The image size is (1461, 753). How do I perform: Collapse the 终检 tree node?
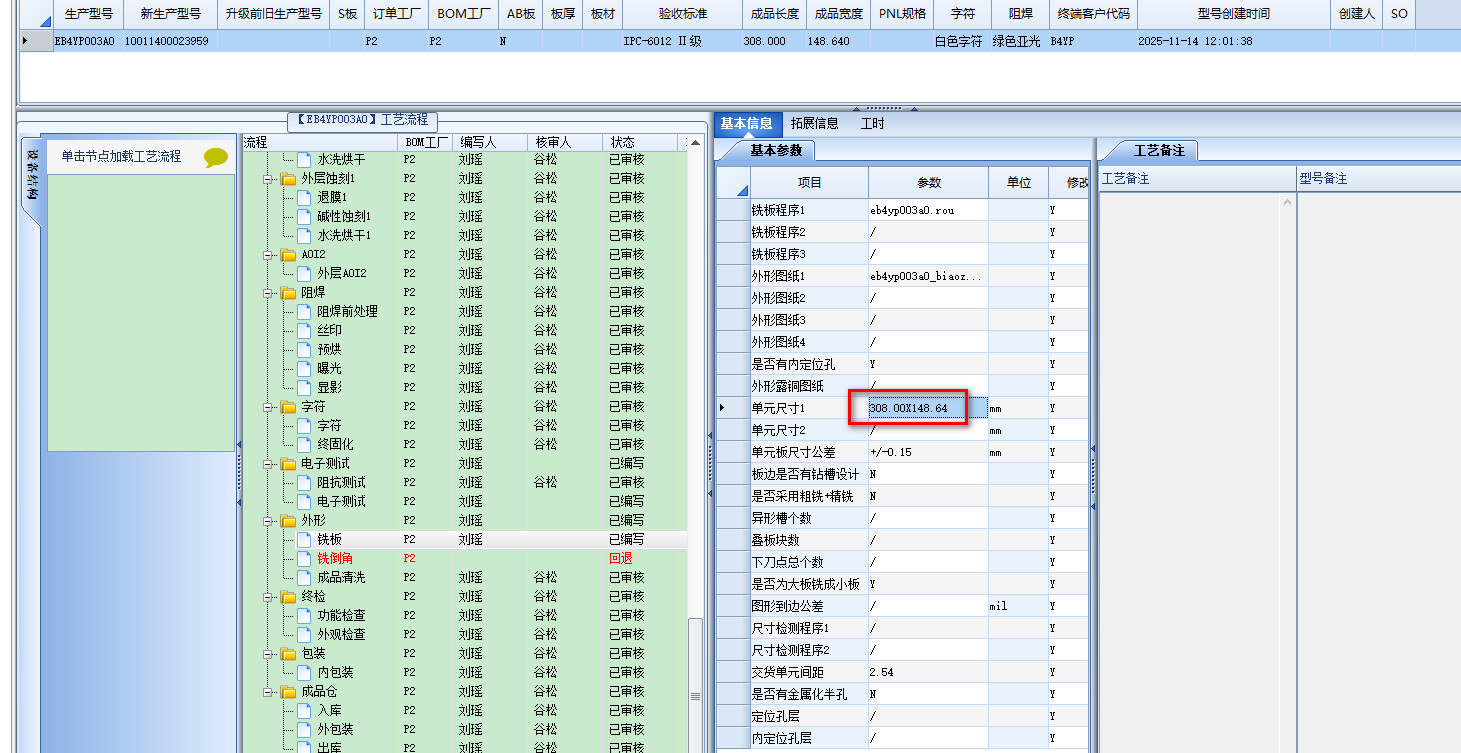pos(268,597)
